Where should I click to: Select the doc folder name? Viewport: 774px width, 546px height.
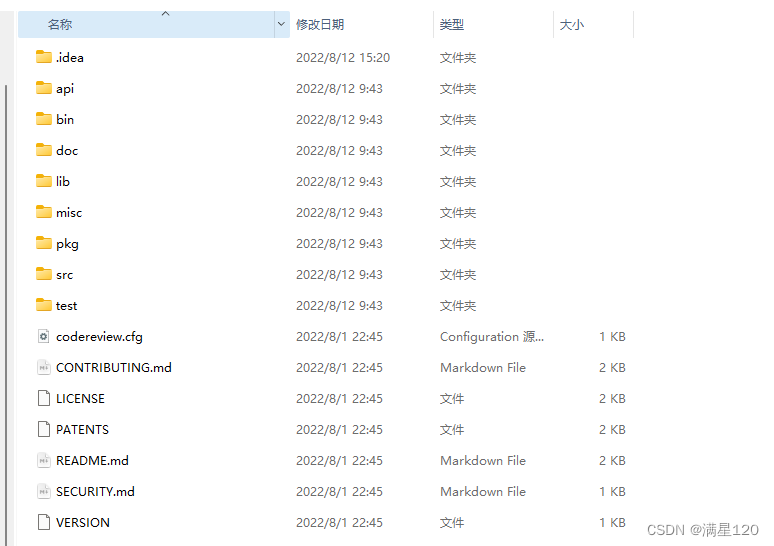pyautogui.click(x=67, y=151)
